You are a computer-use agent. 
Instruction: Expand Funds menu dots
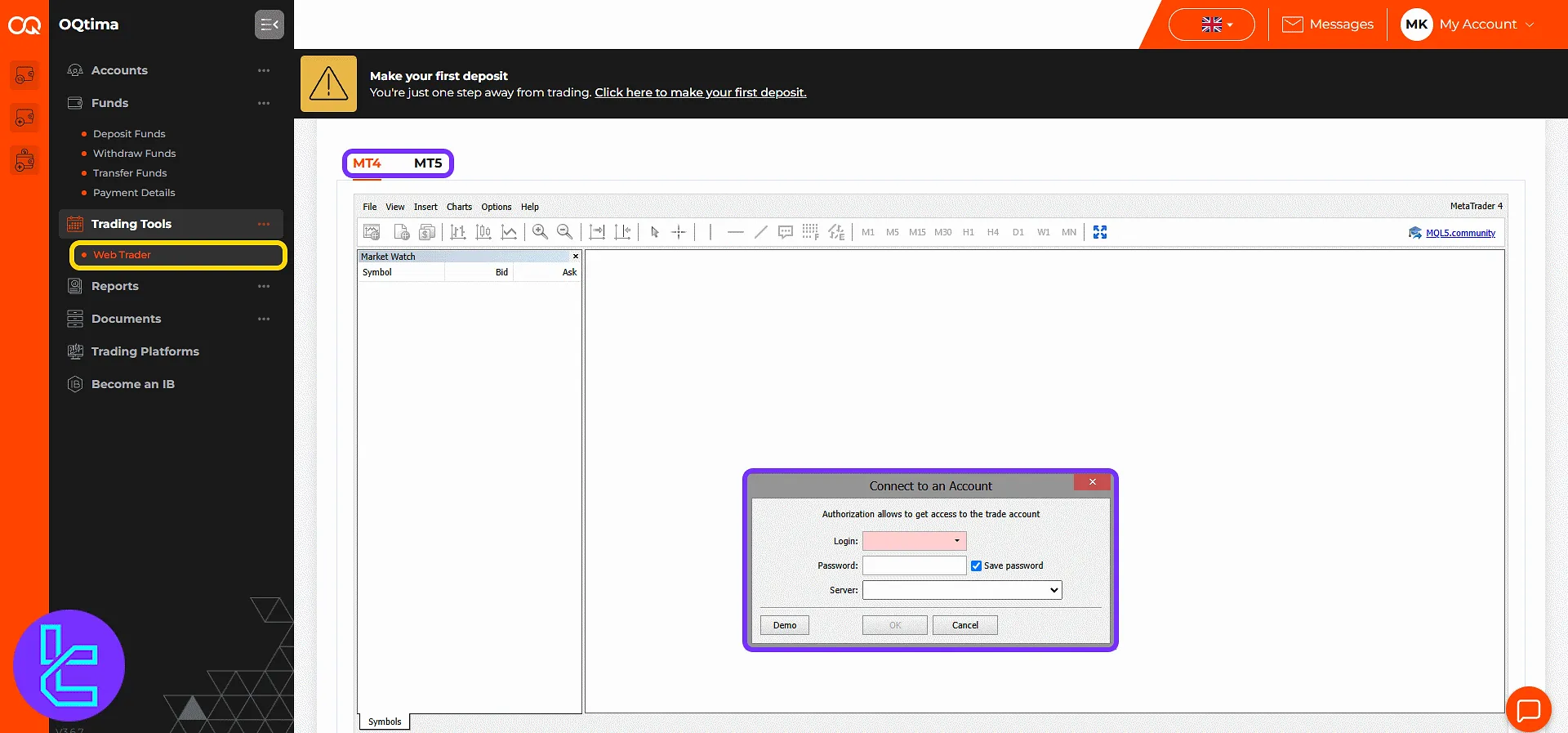(x=264, y=103)
